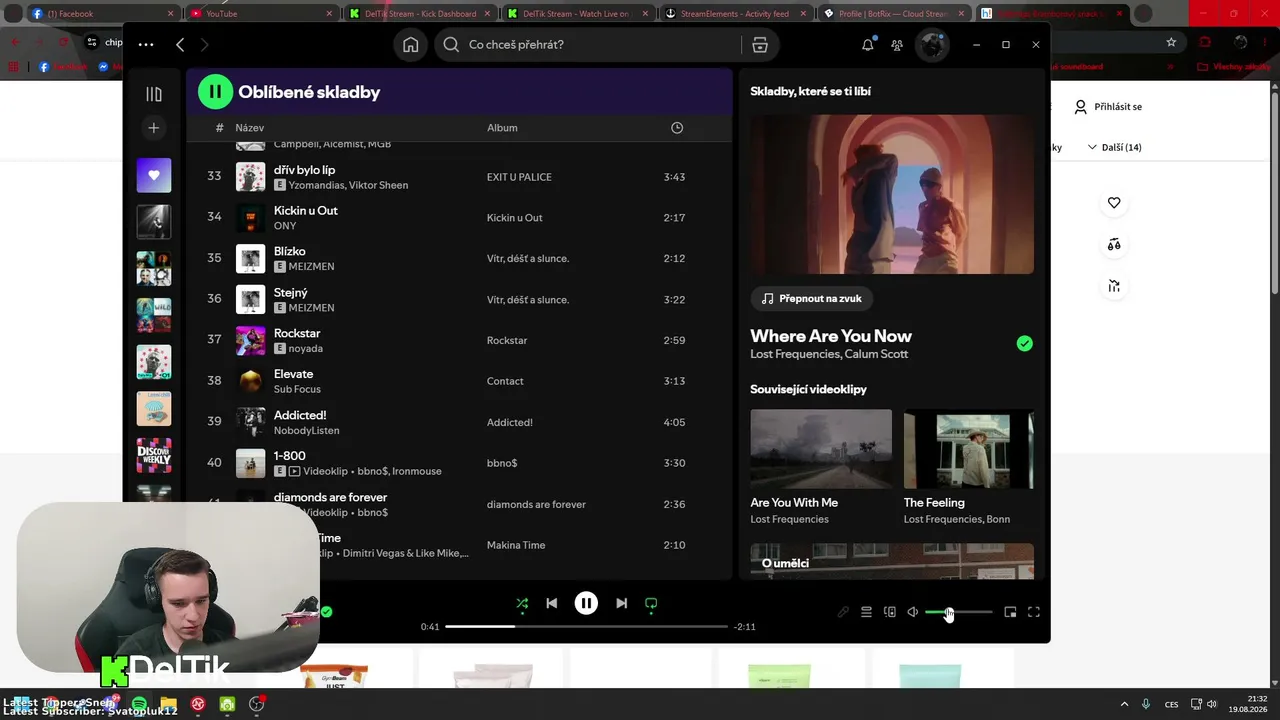Screen dimensions: 1280x720
Task: Switch to the DelTik Stream - Kick Dashboard tab
Action: (x=418, y=14)
